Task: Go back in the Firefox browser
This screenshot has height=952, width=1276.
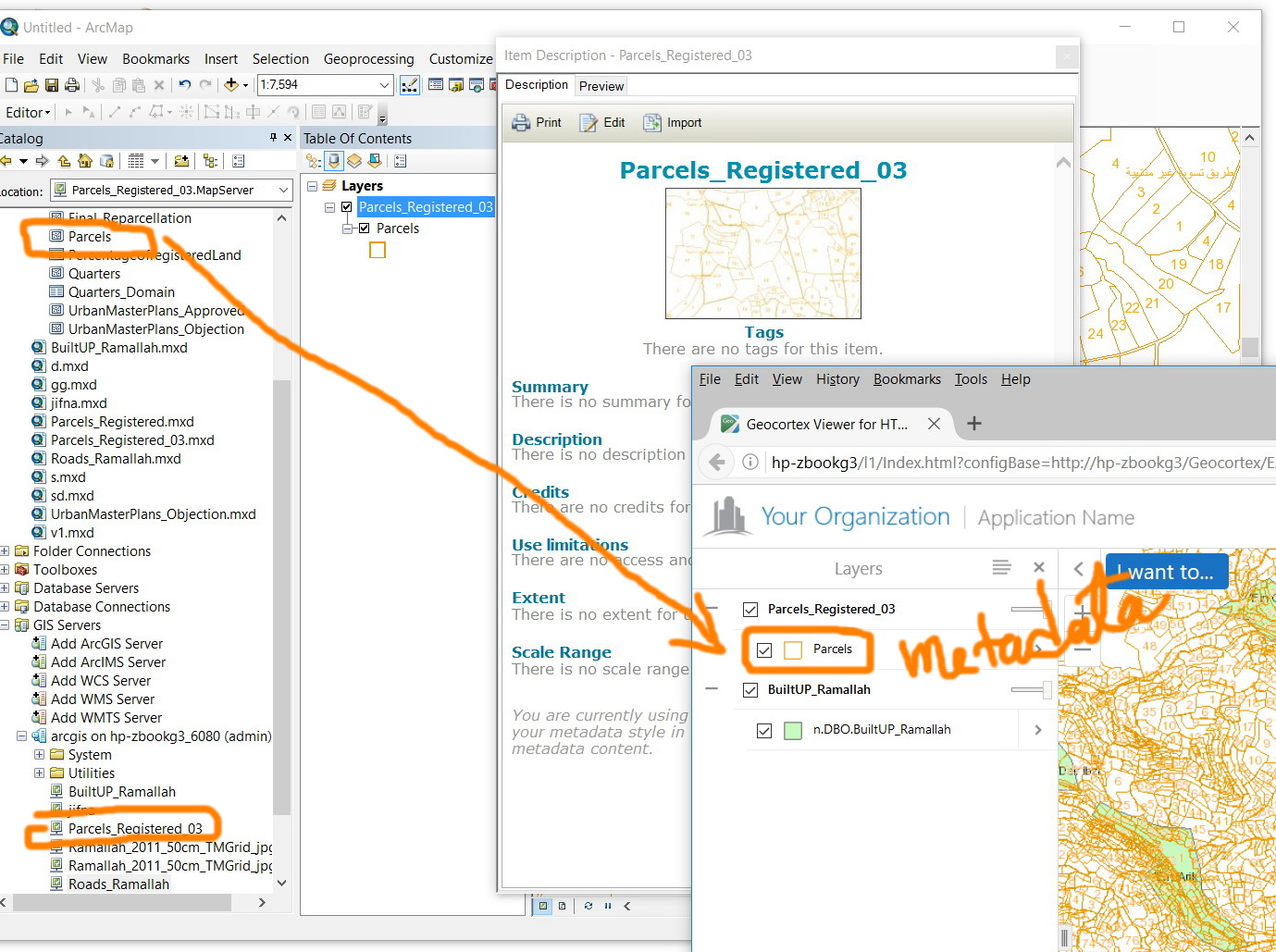Action: pyautogui.click(x=716, y=463)
